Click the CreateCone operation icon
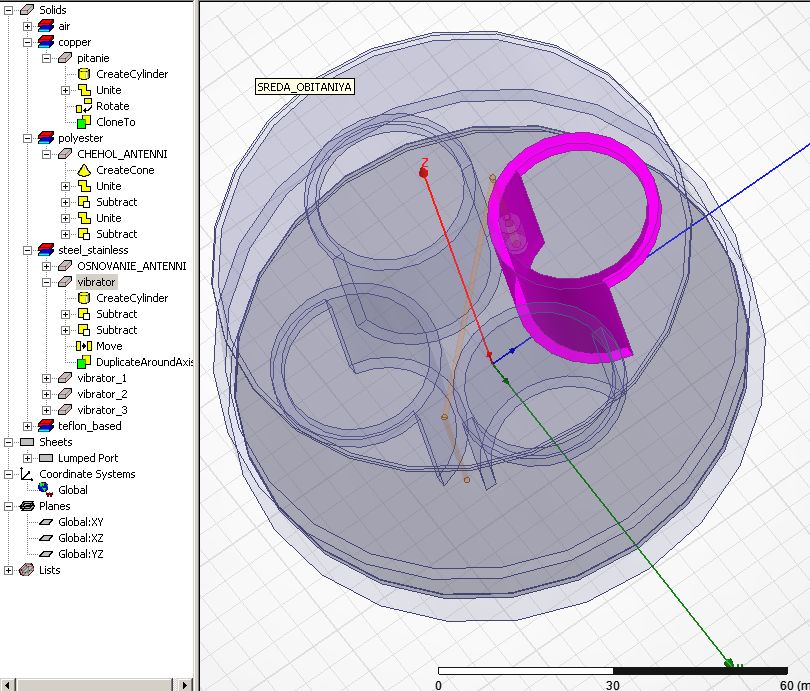Viewport: 810px width, 691px height. pos(84,170)
